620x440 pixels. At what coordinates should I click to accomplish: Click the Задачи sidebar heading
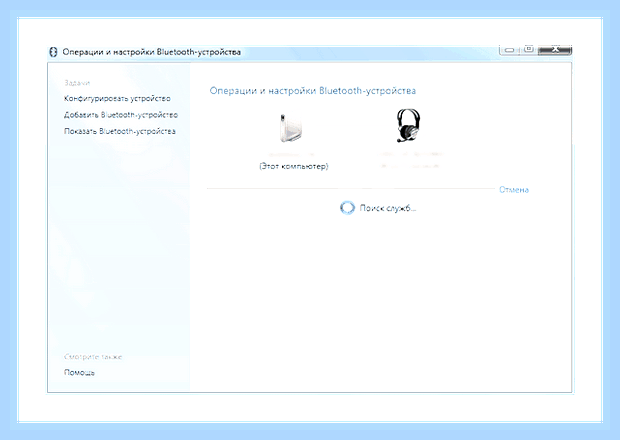coord(77,83)
